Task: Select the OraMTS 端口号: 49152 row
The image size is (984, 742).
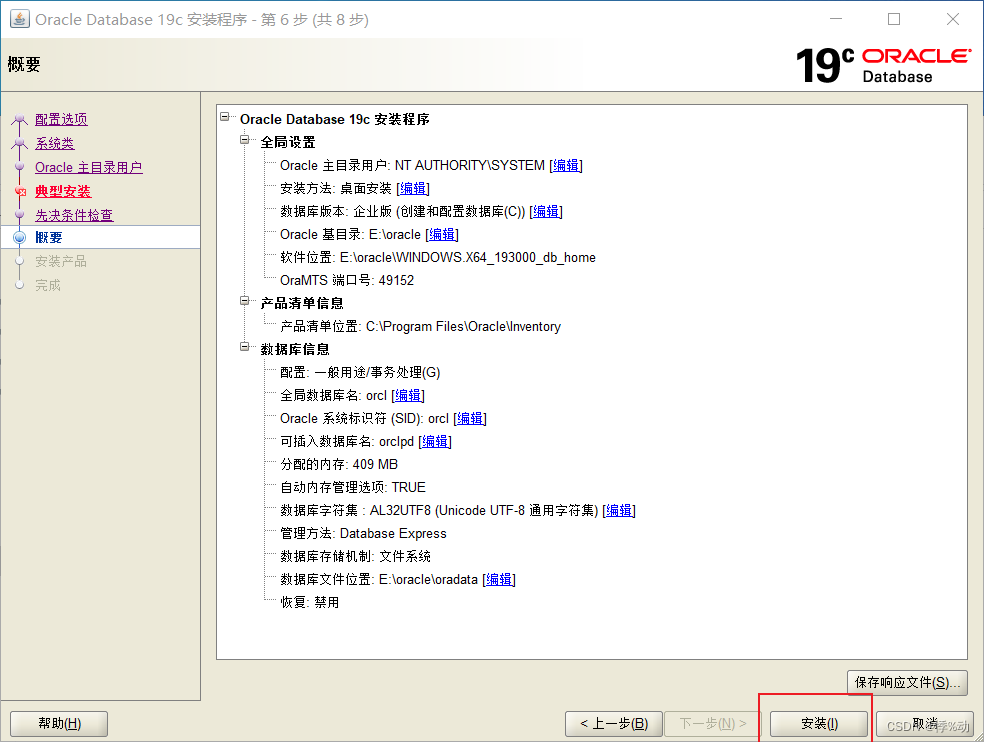Action: [347, 281]
